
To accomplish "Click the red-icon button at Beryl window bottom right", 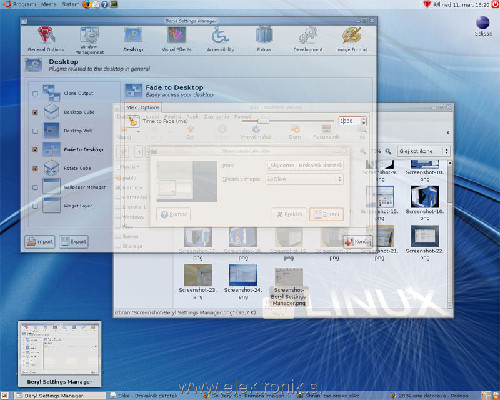I will (358, 242).
